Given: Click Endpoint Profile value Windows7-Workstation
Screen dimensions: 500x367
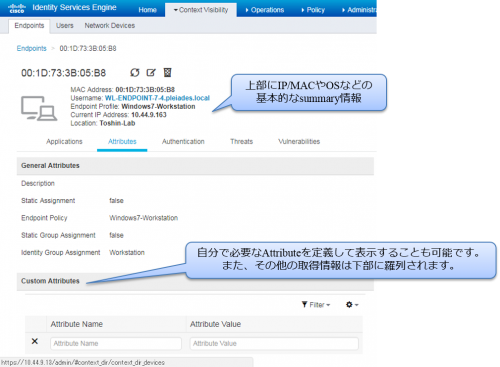Looking at the screenshot, I should click(x=158, y=107).
